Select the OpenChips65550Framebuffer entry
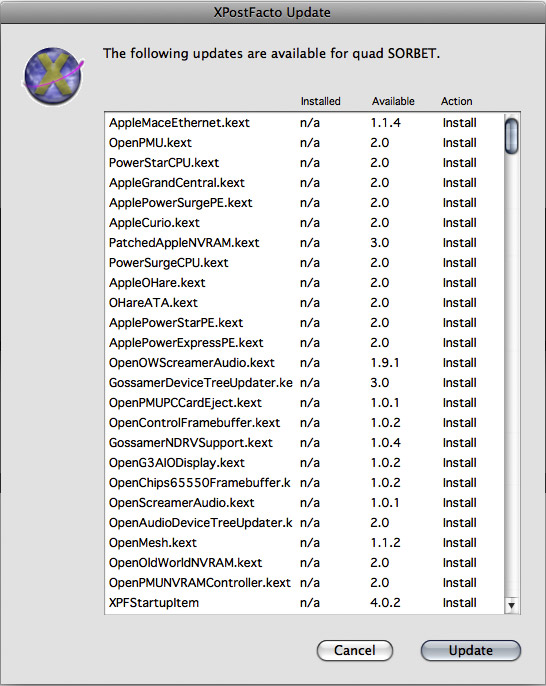 coord(304,483)
